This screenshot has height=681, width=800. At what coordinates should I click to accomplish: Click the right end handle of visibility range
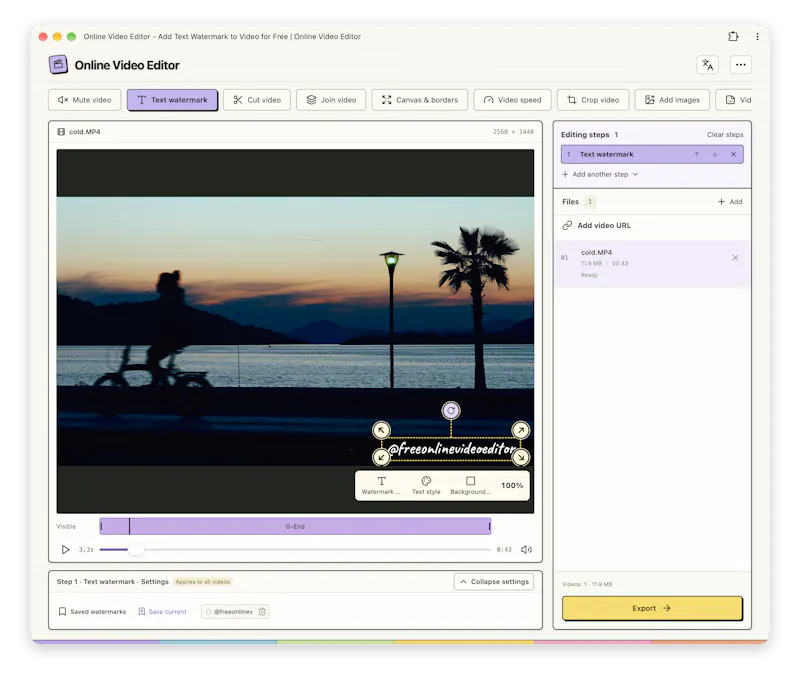click(x=489, y=526)
